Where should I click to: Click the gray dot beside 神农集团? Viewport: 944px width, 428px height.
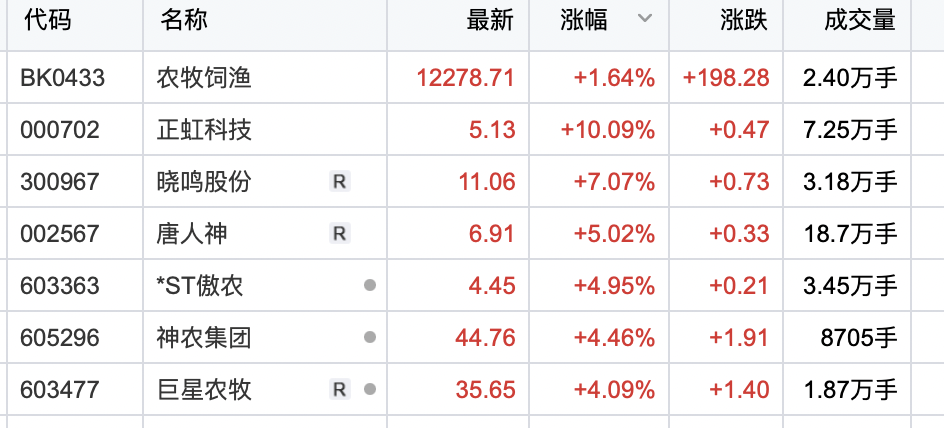pyautogui.click(x=370, y=338)
